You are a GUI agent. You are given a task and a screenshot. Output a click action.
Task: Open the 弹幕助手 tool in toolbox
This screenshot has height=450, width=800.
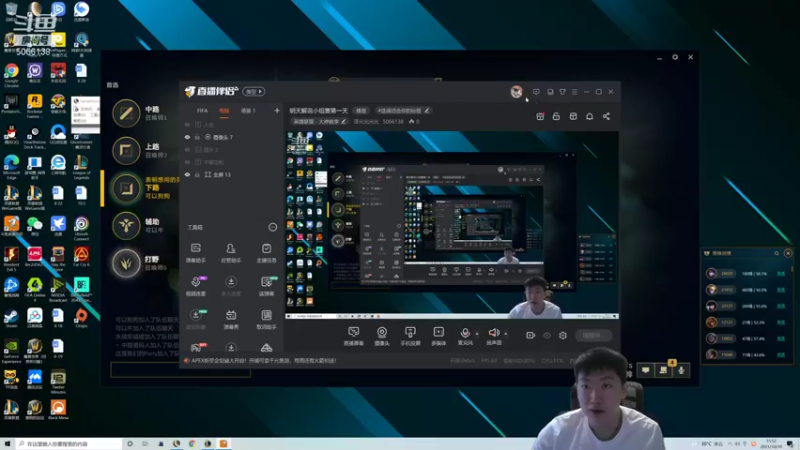click(x=195, y=253)
